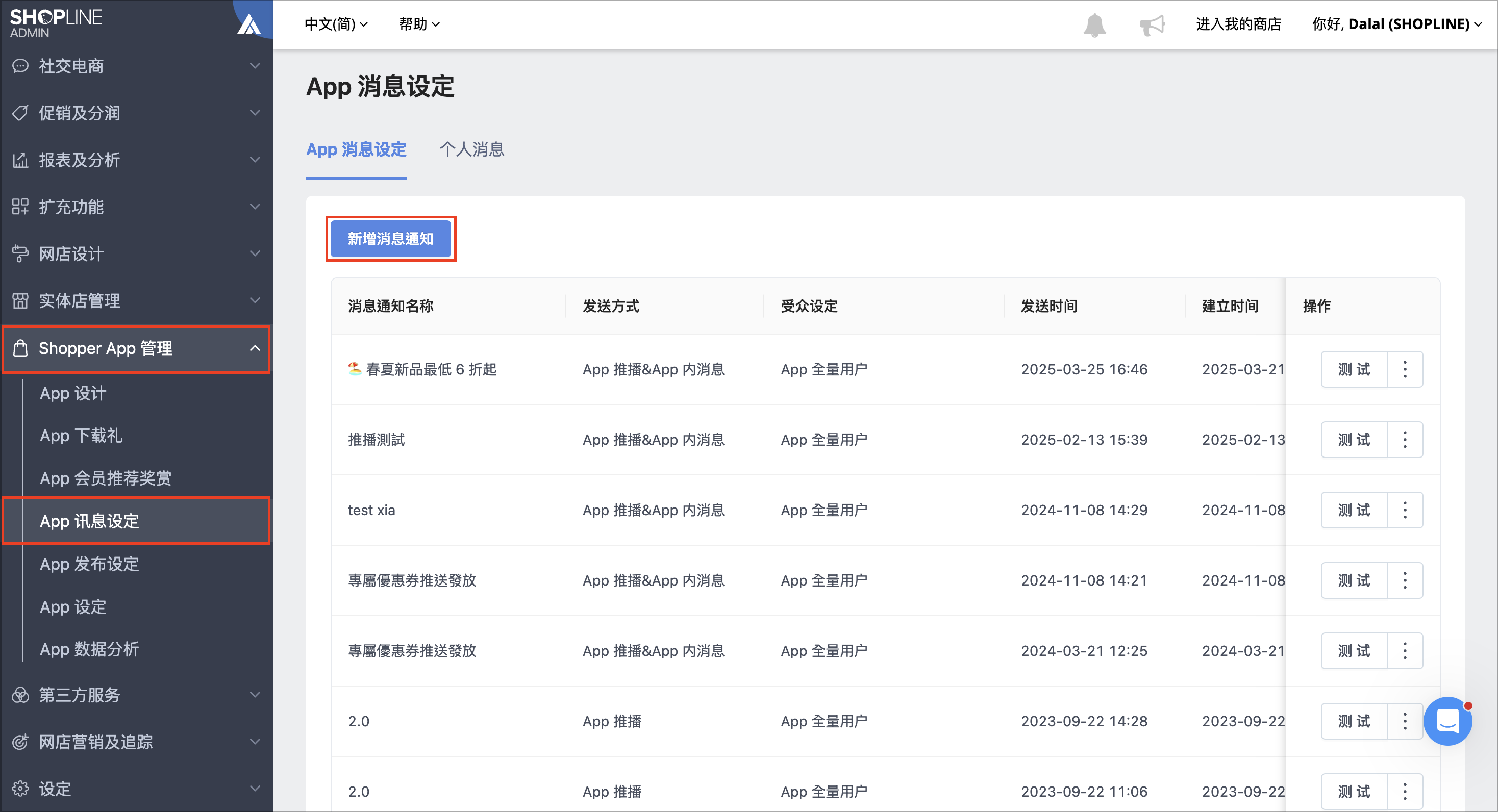Click the marketing tracking target icon

tap(20, 742)
